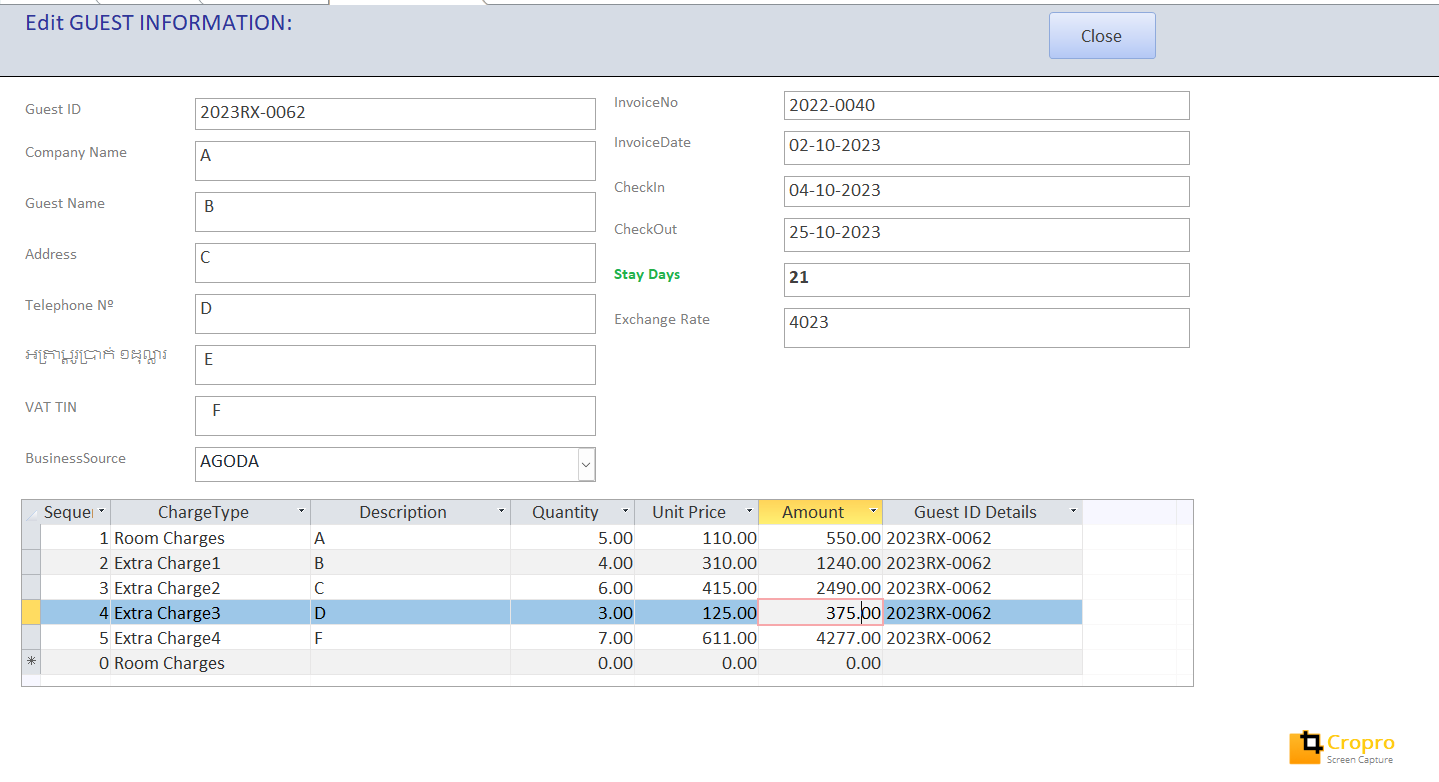Expand the Quantity column header dropdown
The image size is (1439, 782).
tap(625, 512)
